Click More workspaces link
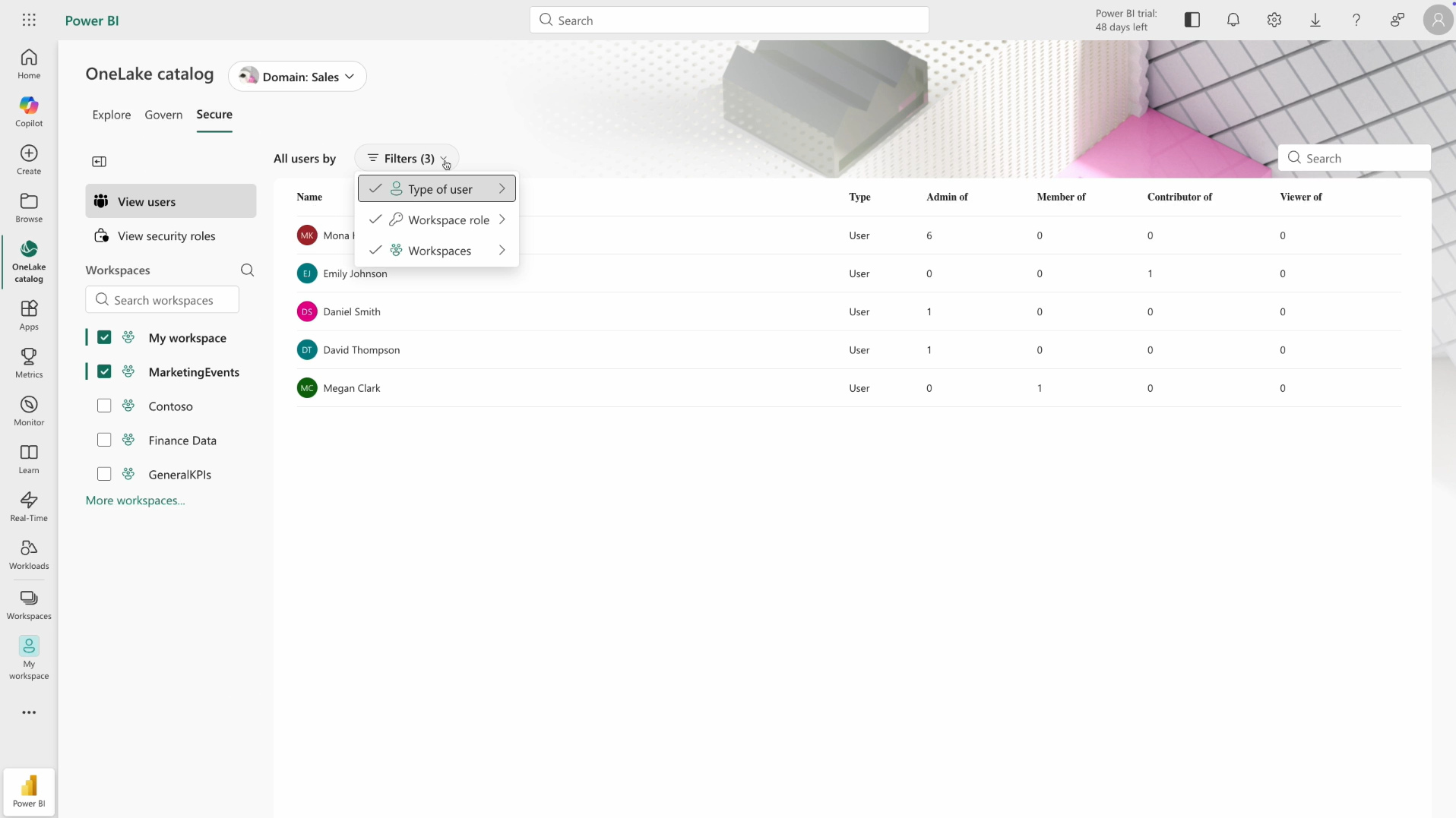 (135, 501)
